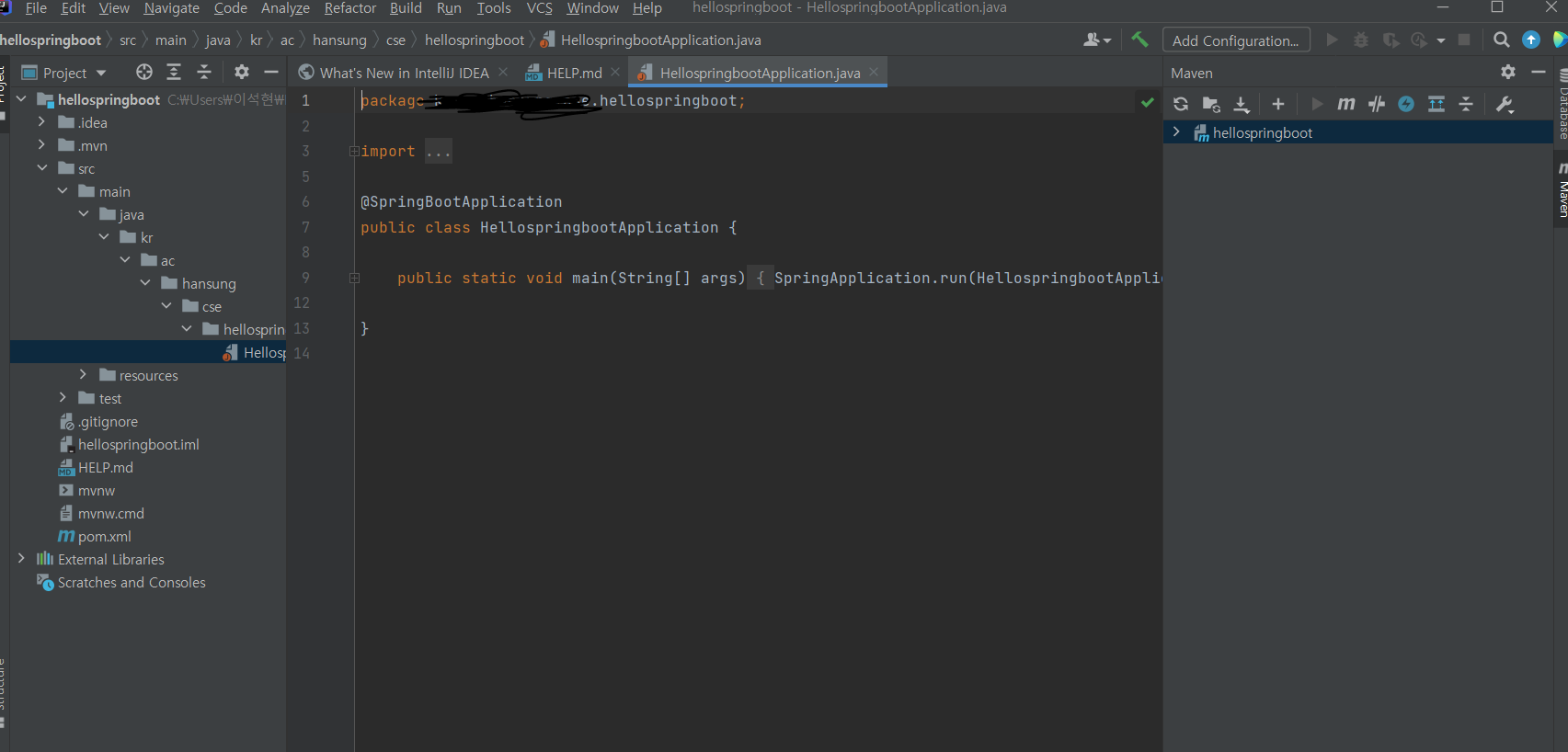Click hansung in breadcrumb path
This screenshot has width=1568, height=752.
coord(339,40)
